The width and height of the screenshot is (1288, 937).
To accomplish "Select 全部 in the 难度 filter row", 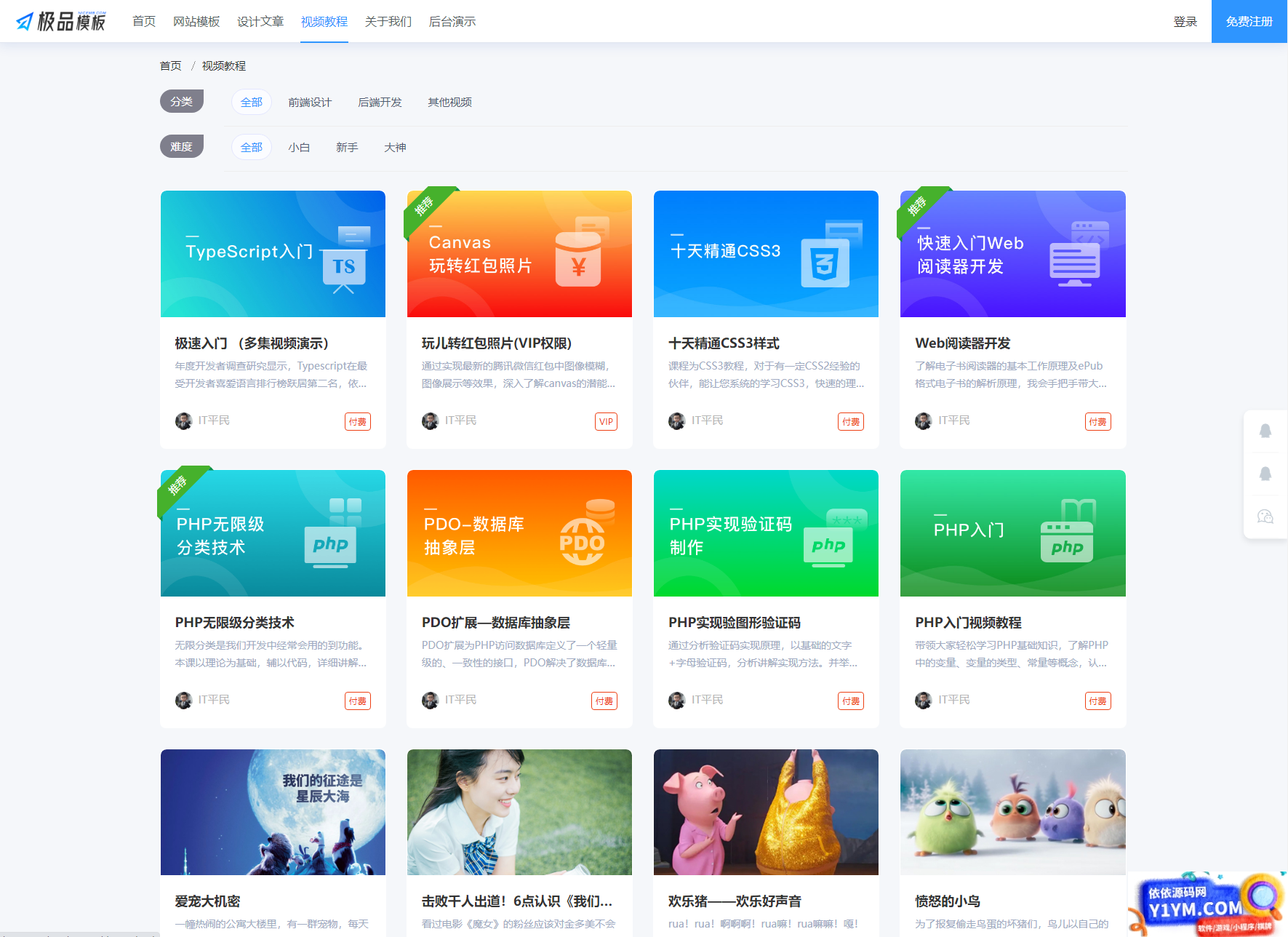I will (x=252, y=148).
